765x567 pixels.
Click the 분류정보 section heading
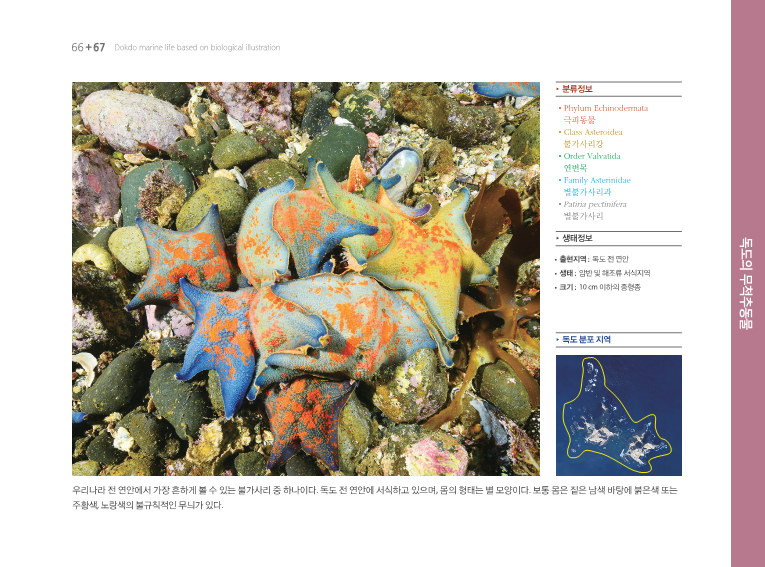tap(577, 89)
